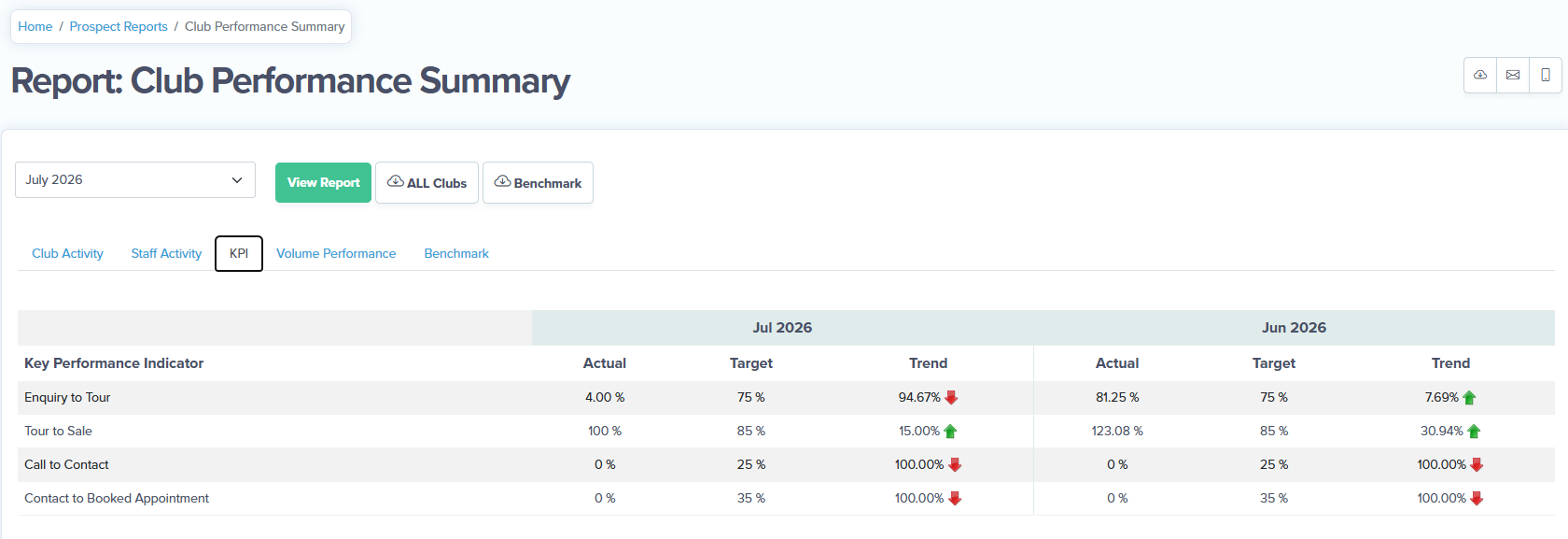Select the KPI tab
This screenshot has height=539, width=1568.
tap(239, 253)
